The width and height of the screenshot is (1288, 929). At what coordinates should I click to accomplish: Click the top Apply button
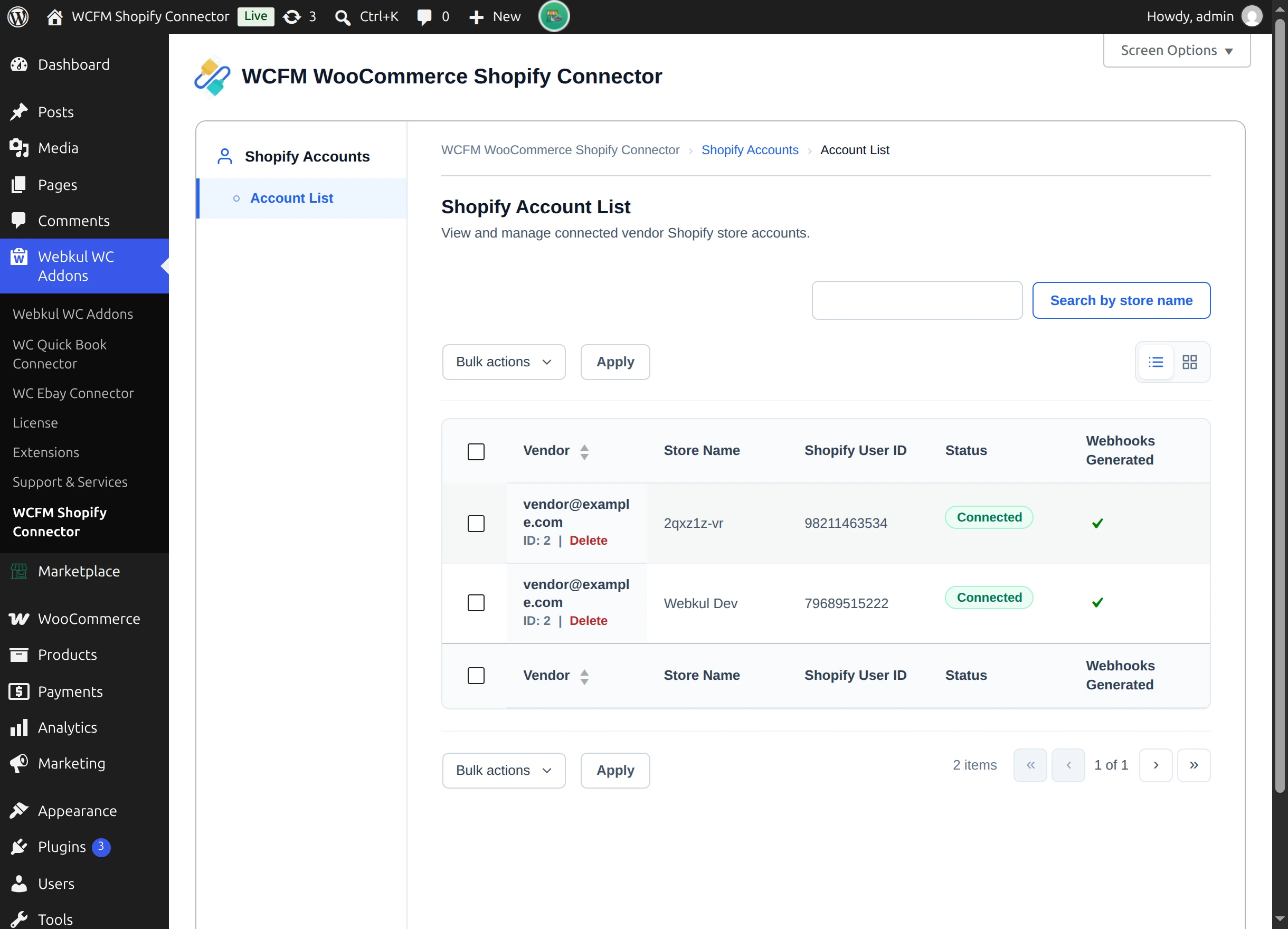coord(615,362)
